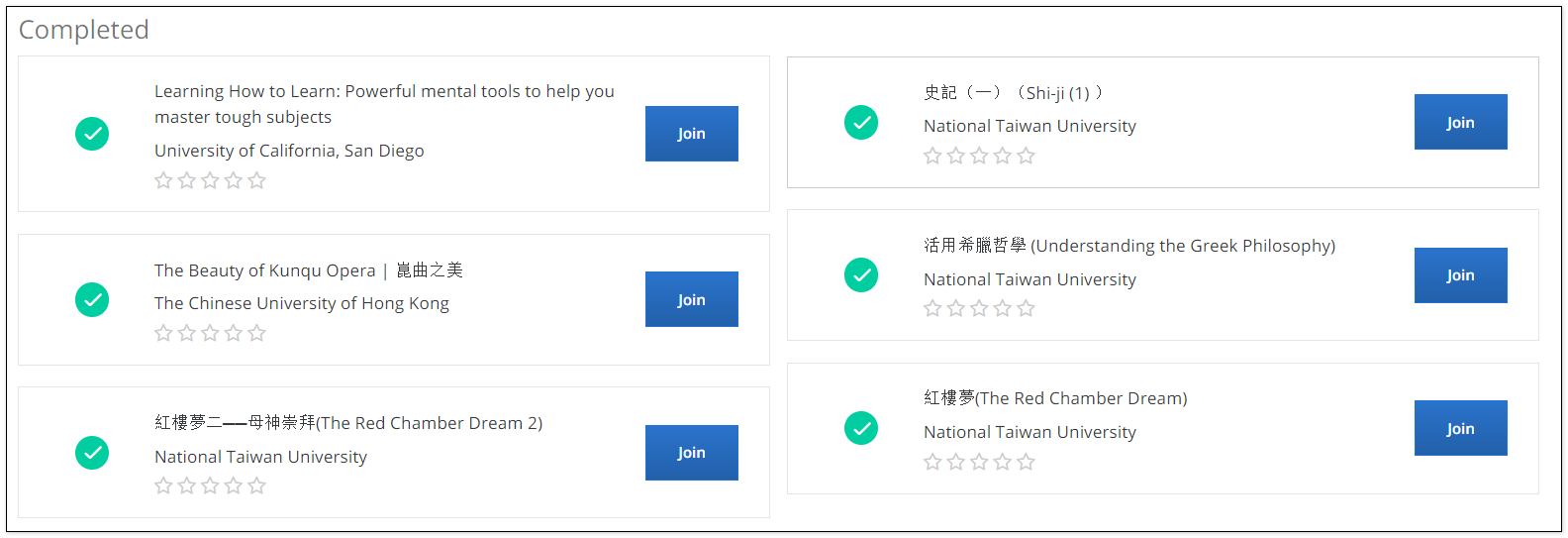Rate The Red Chamber Dream five stars
The width and height of the screenshot is (1568, 538).
[1027, 462]
